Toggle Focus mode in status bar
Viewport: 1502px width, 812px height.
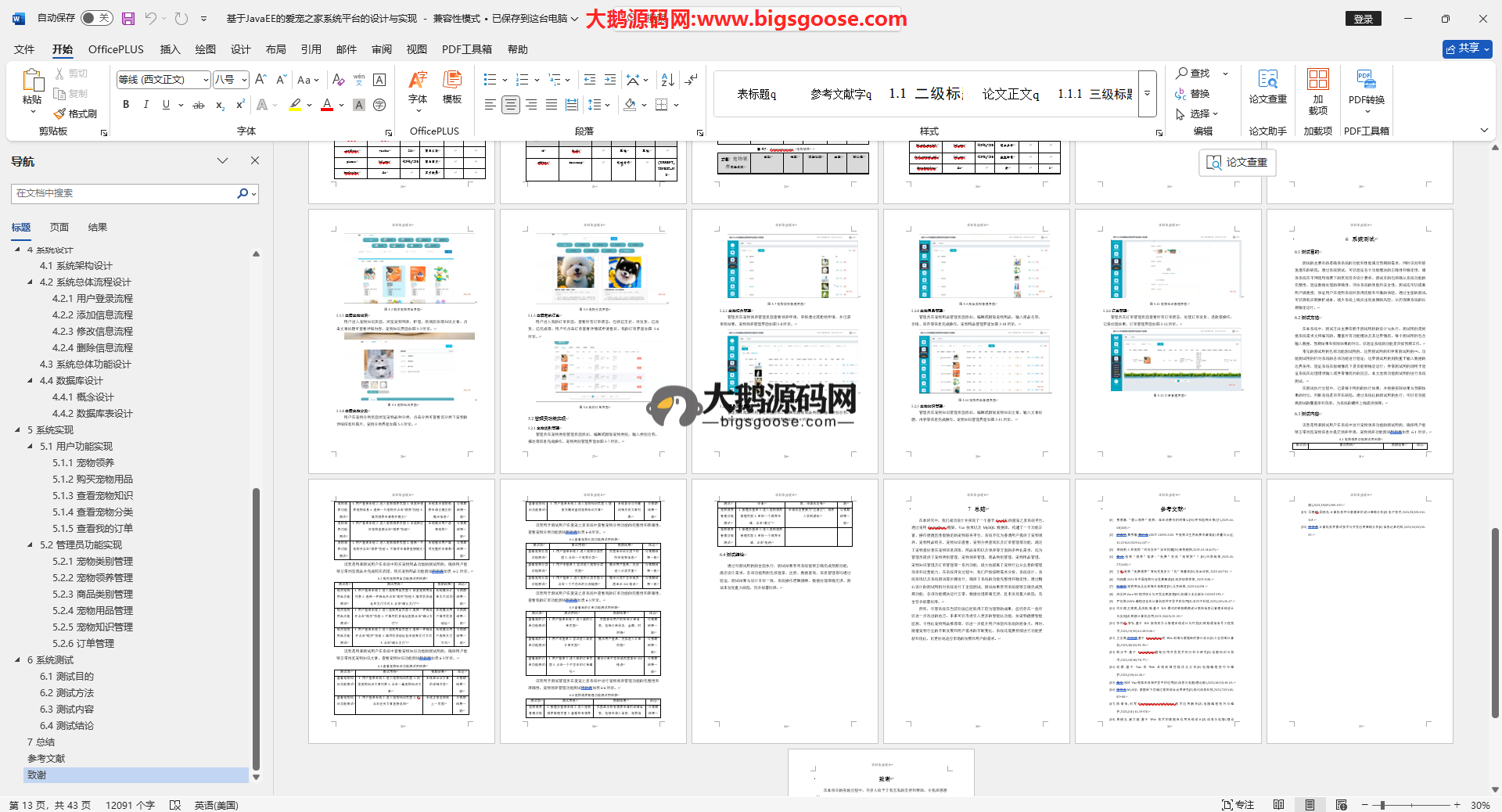pyautogui.click(x=1238, y=804)
